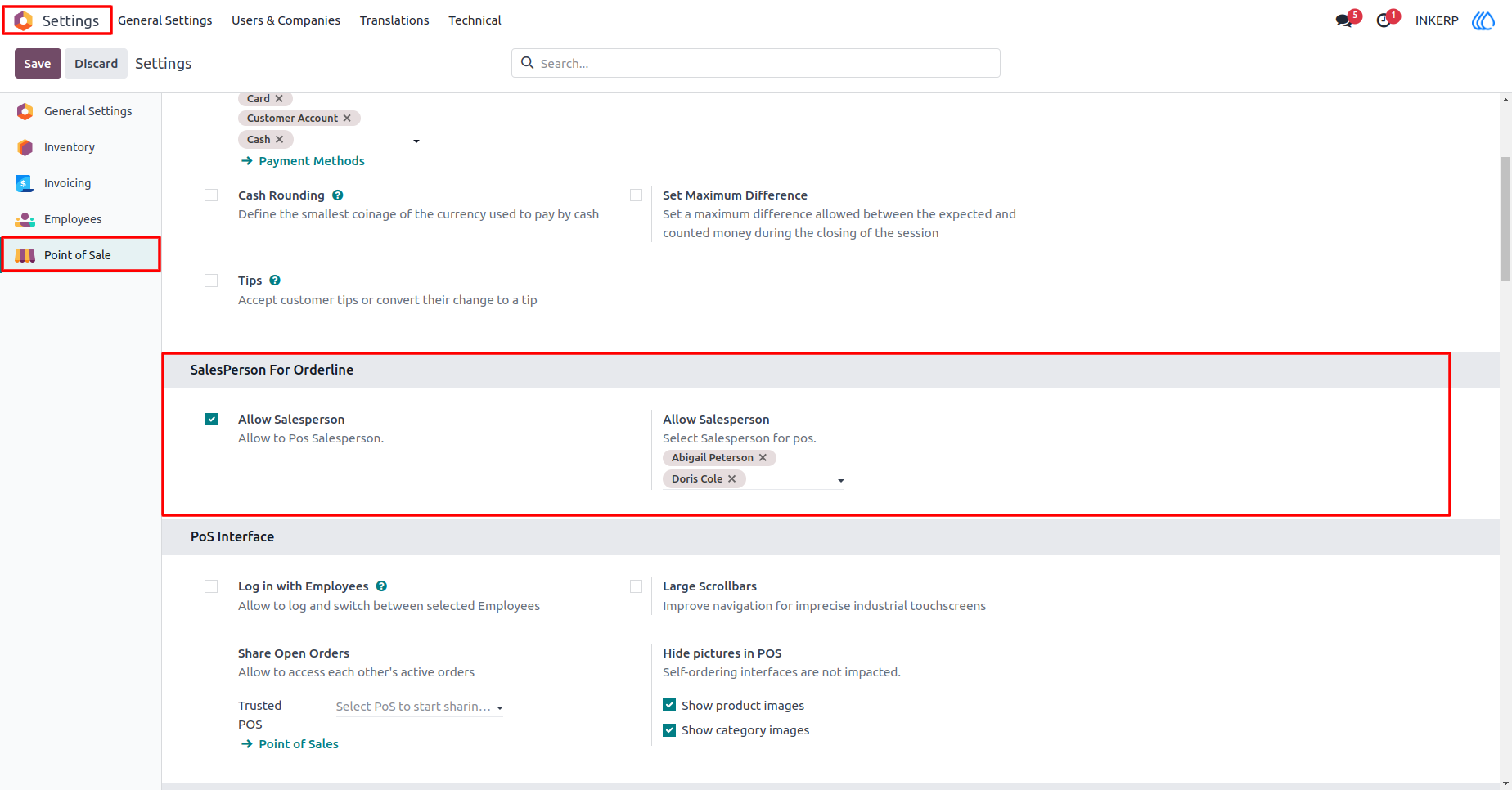Open the Users & Companies menu
Image resolution: width=1512 pixels, height=790 pixels.
click(286, 20)
